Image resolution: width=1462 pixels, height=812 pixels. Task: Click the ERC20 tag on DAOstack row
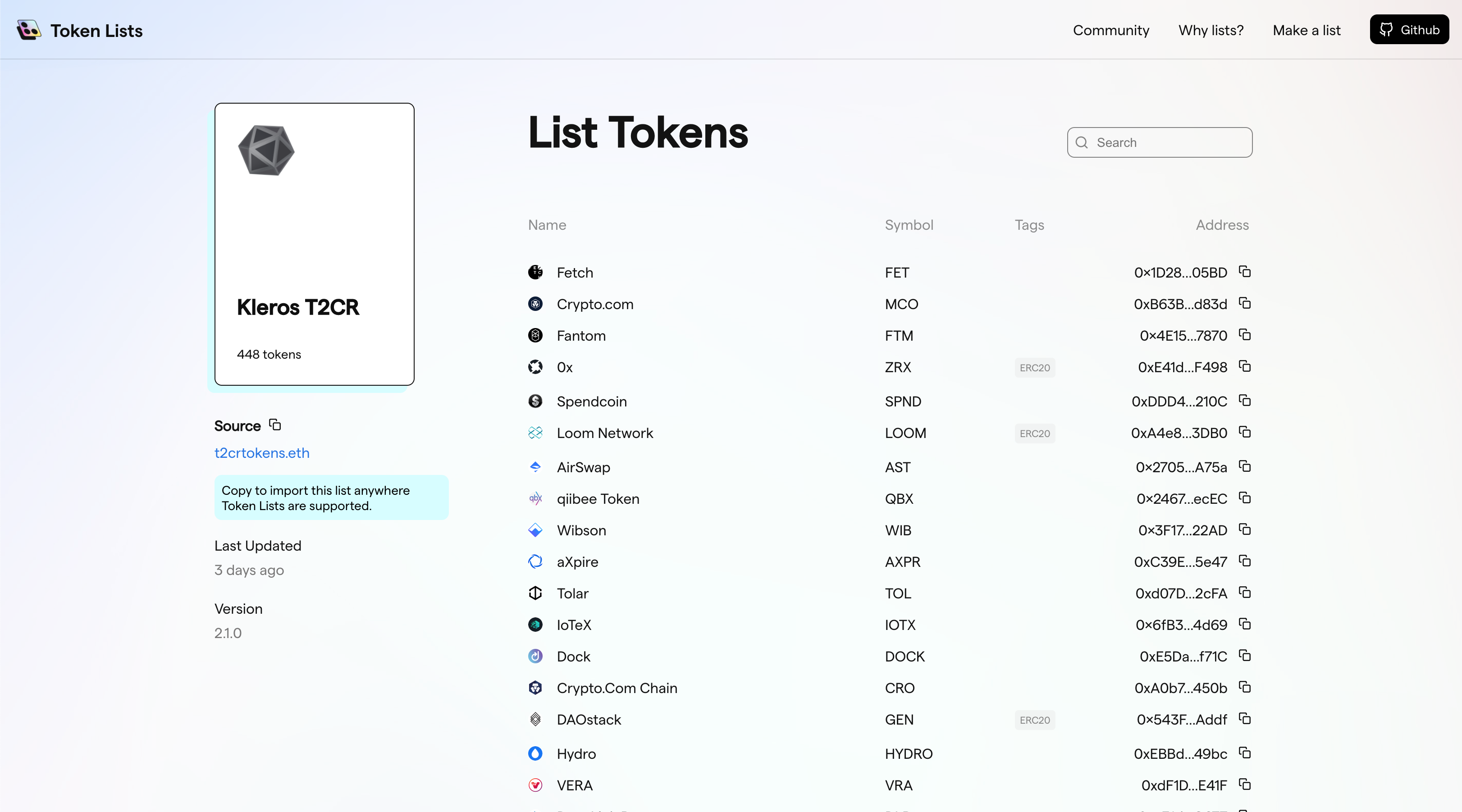(1034, 720)
